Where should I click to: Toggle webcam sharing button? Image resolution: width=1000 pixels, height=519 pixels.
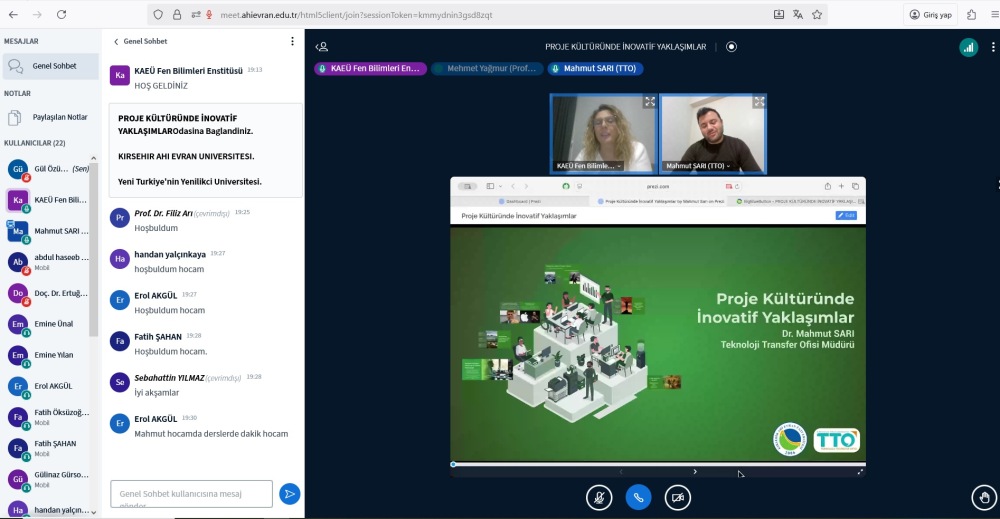pyautogui.click(x=678, y=497)
